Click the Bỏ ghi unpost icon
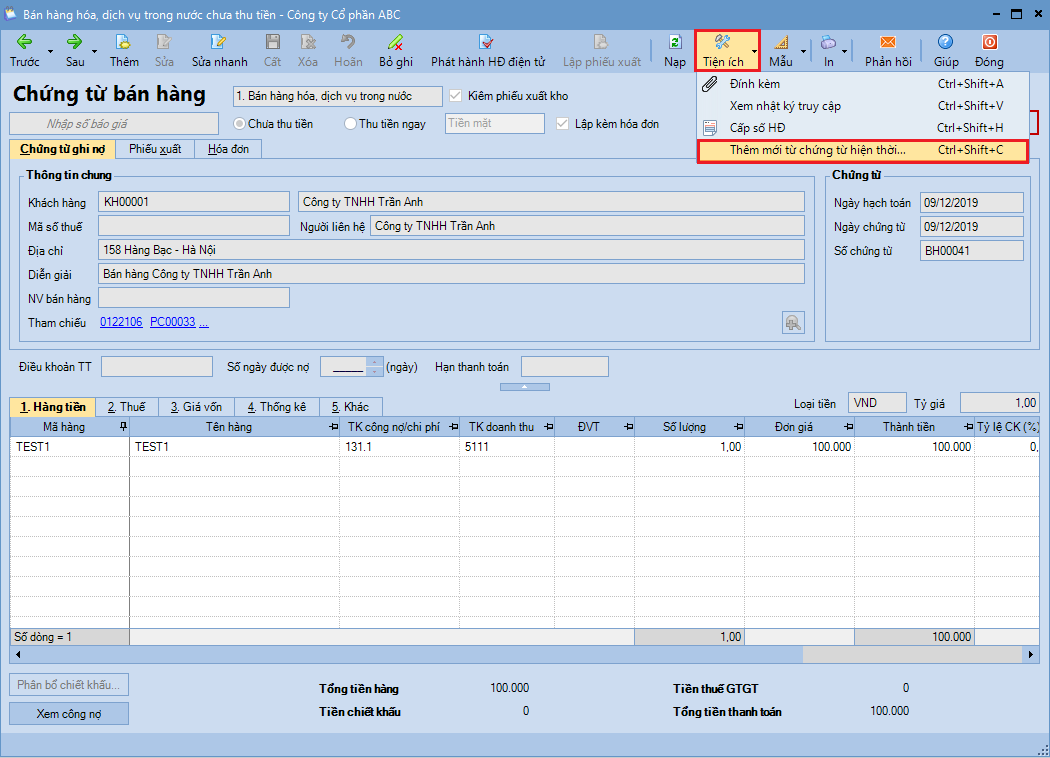 (396, 43)
